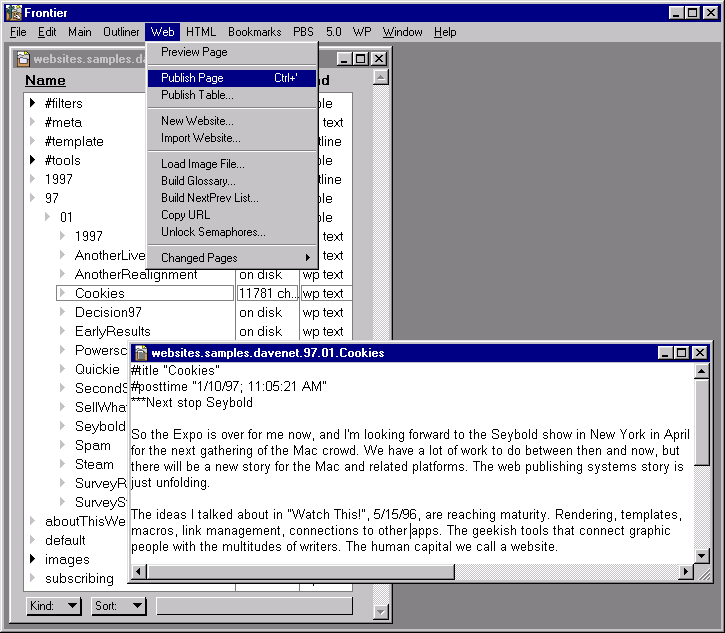Open the Kind dropdown
Image resolution: width=725 pixels, height=633 pixels.
pos(54,606)
